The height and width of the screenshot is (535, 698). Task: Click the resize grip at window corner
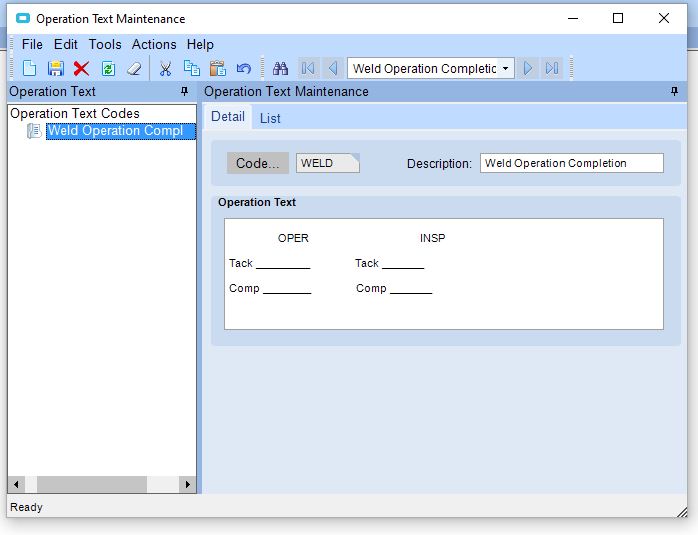[x=682, y=512]
